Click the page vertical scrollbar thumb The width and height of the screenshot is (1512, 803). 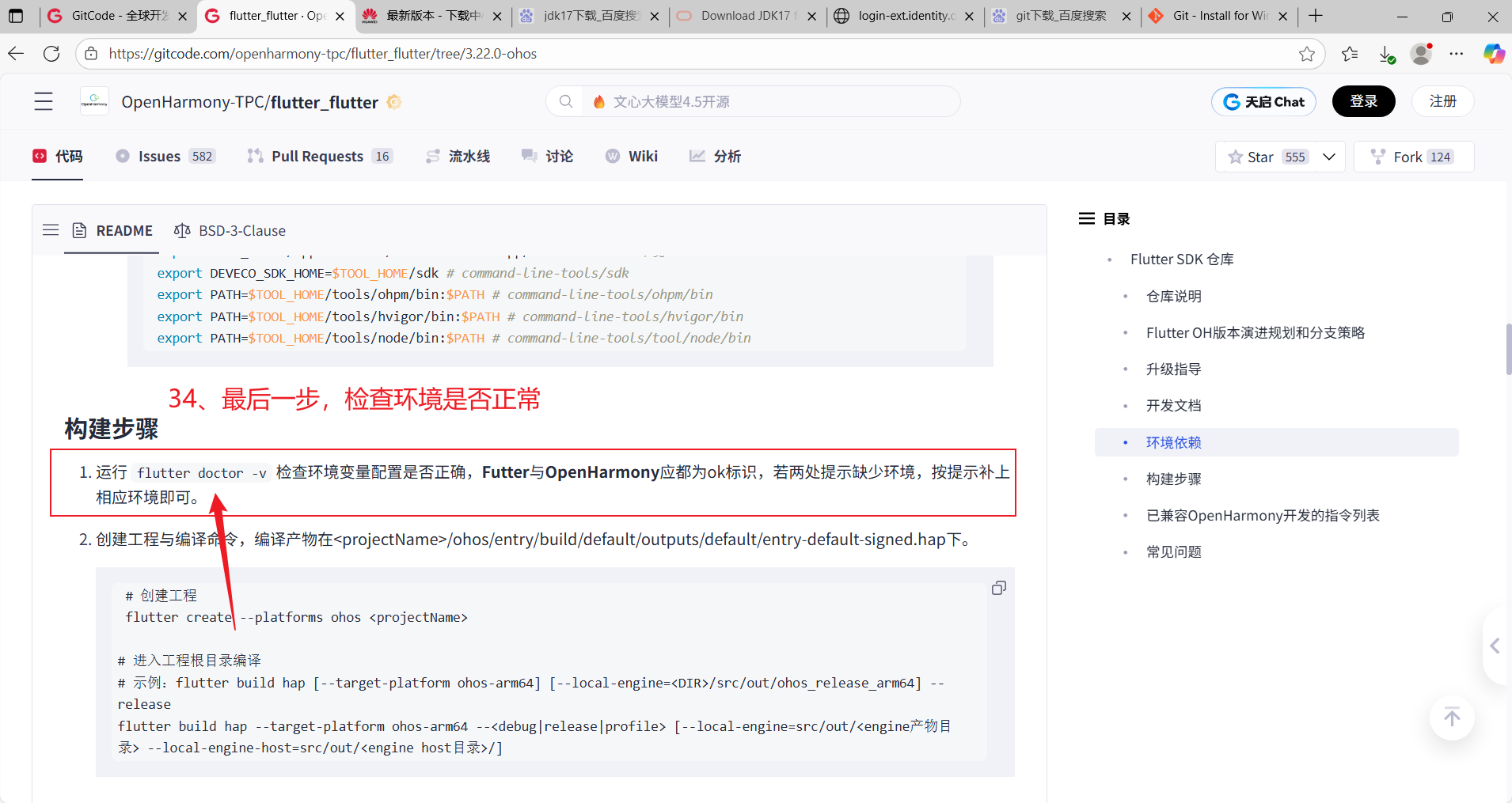[x=1509, y=349]
